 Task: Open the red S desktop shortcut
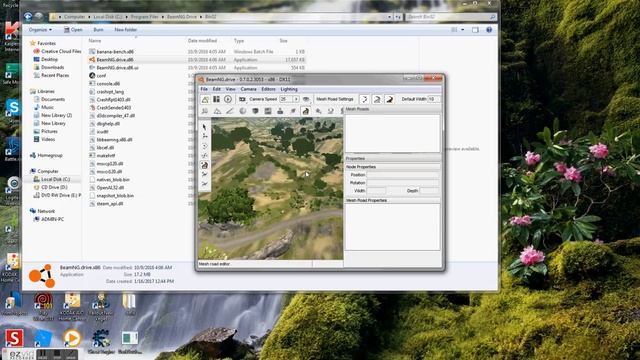(x=14, y=338)
